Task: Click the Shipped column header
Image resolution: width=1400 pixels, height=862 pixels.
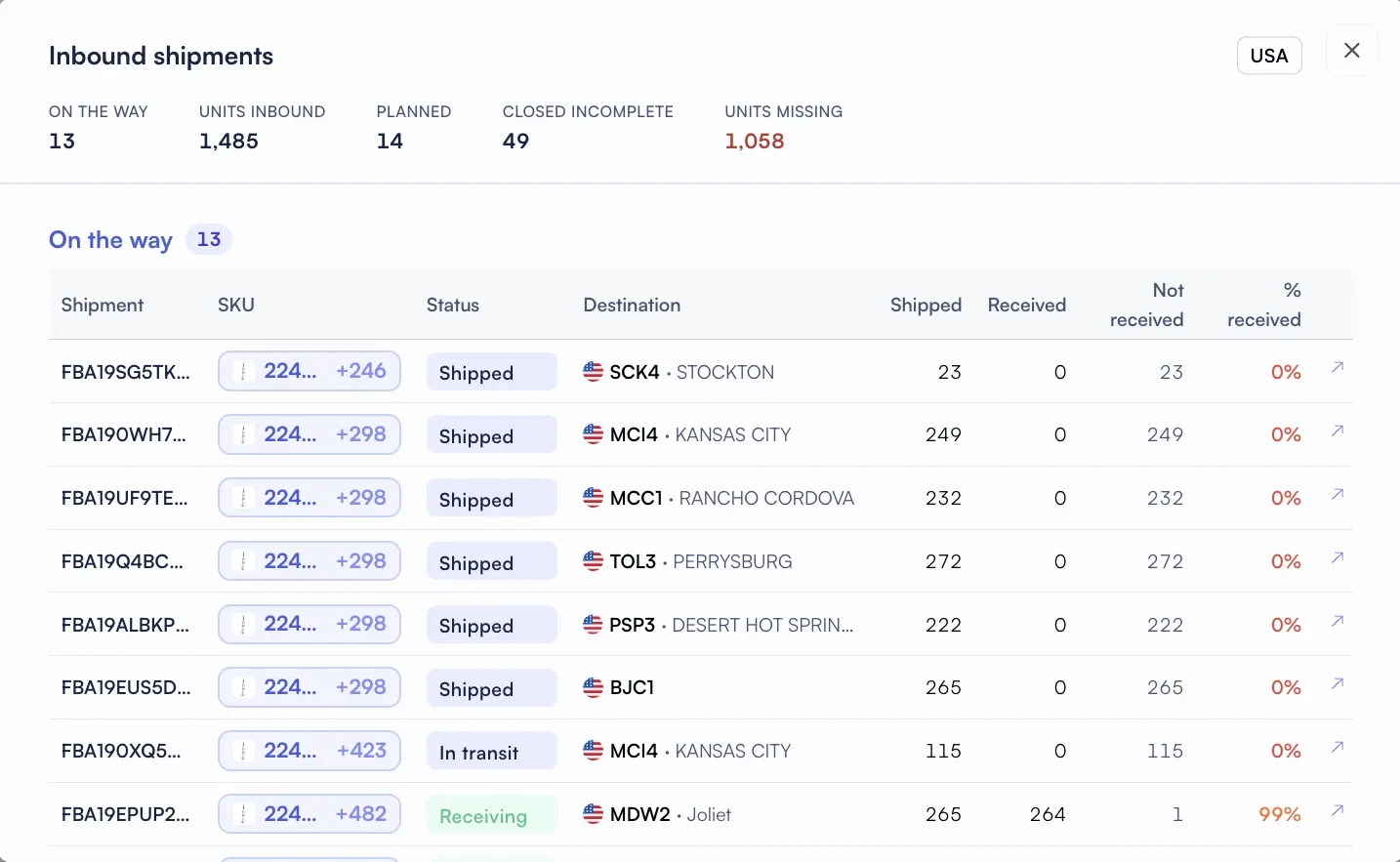Action: pyautogui.click(x=926, y=305)
